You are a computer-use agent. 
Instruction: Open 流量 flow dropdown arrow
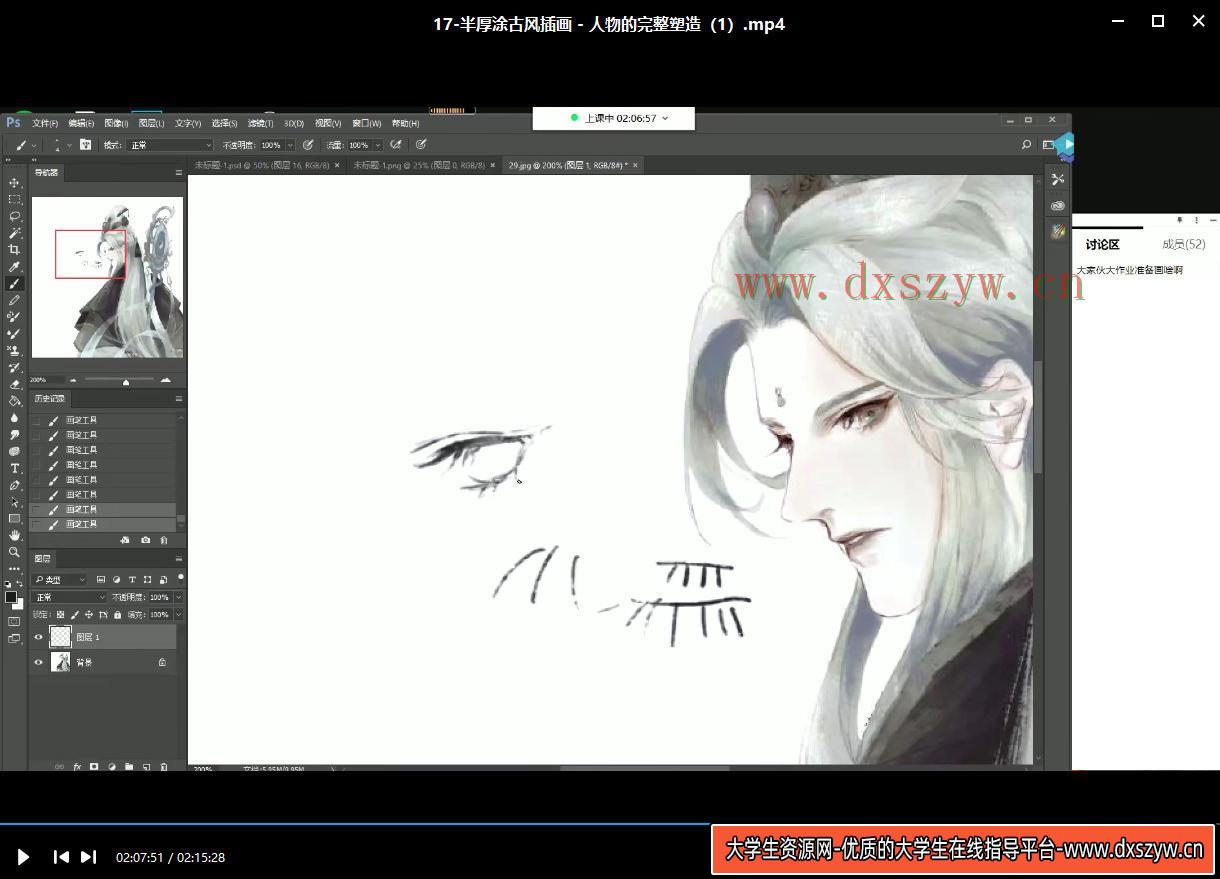[x=378, y=145]
